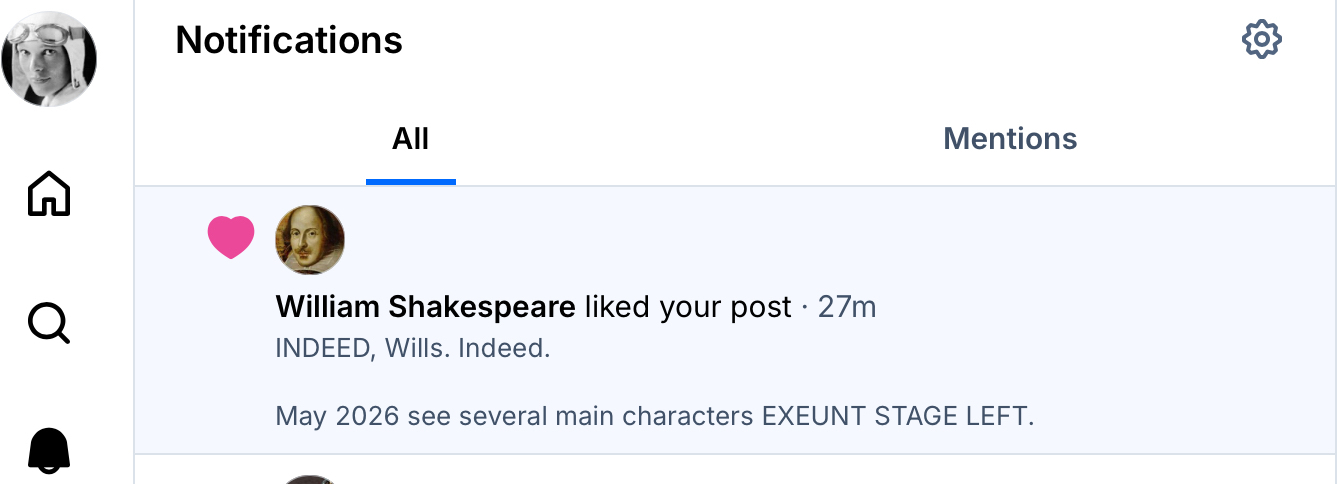Switch to the Mentions tab
This screenshot has height=484, width=1341.
1010,139
